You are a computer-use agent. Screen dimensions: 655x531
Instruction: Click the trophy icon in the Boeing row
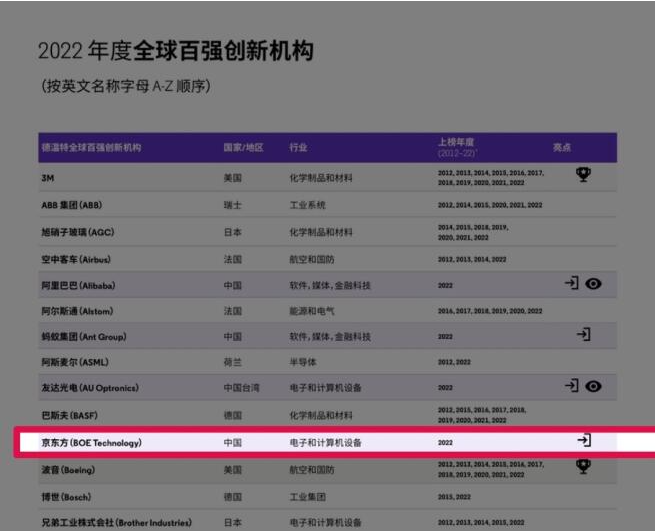pos(583,466)
